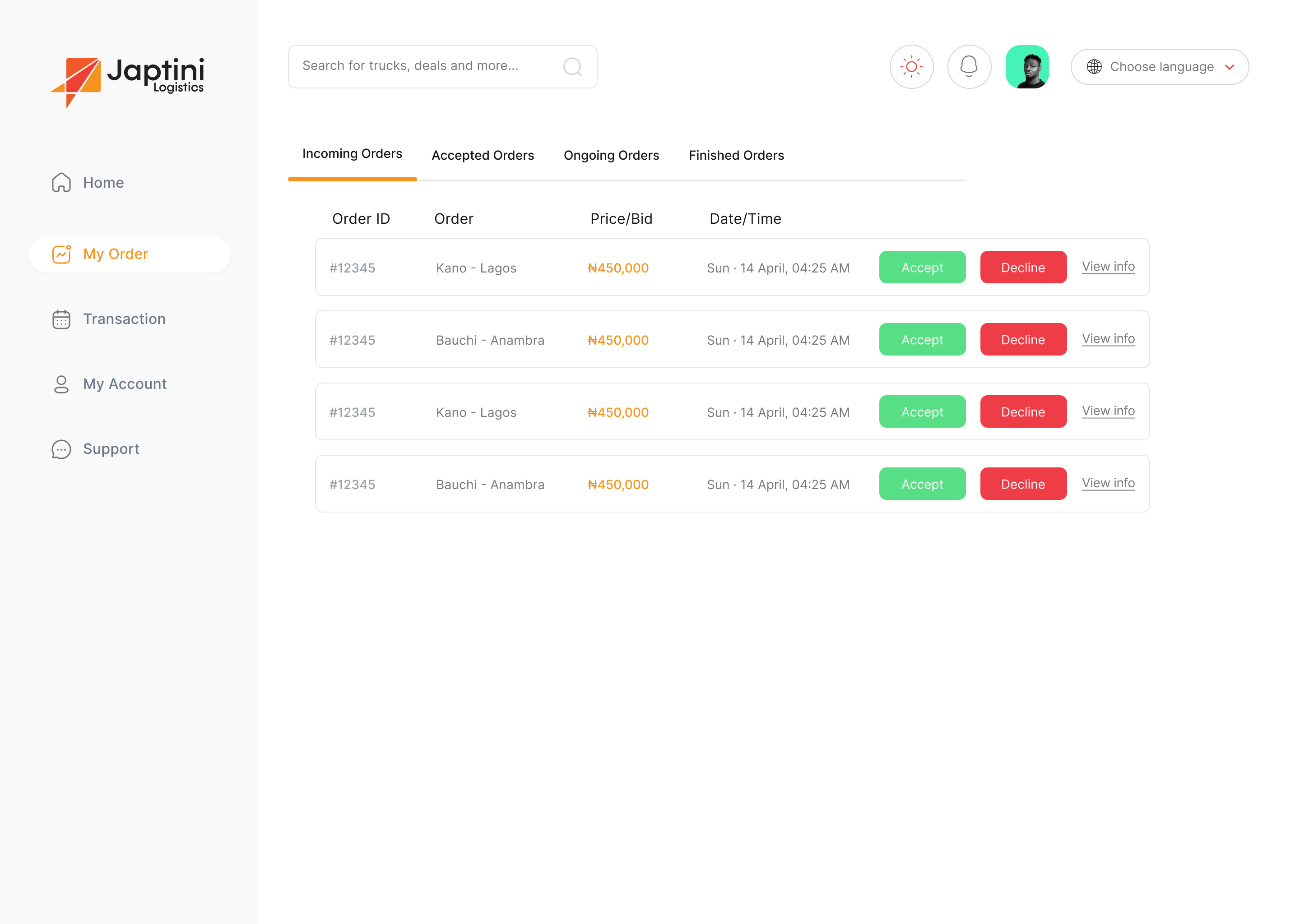Open notifications with the bell icon
Image resolution: width=1300 pixels, height=924 pixels.
click(x=969, y=67)
